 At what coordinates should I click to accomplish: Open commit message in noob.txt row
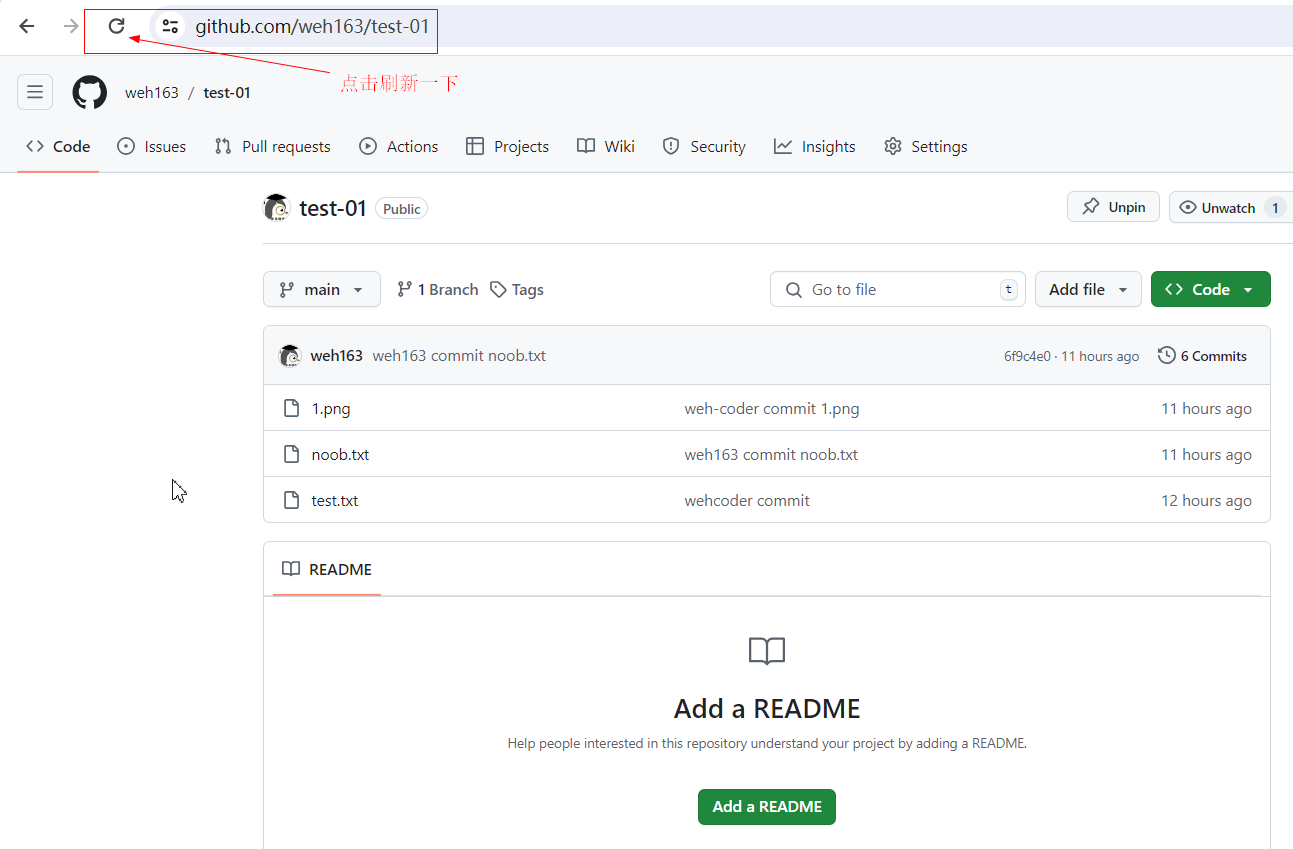771,454
